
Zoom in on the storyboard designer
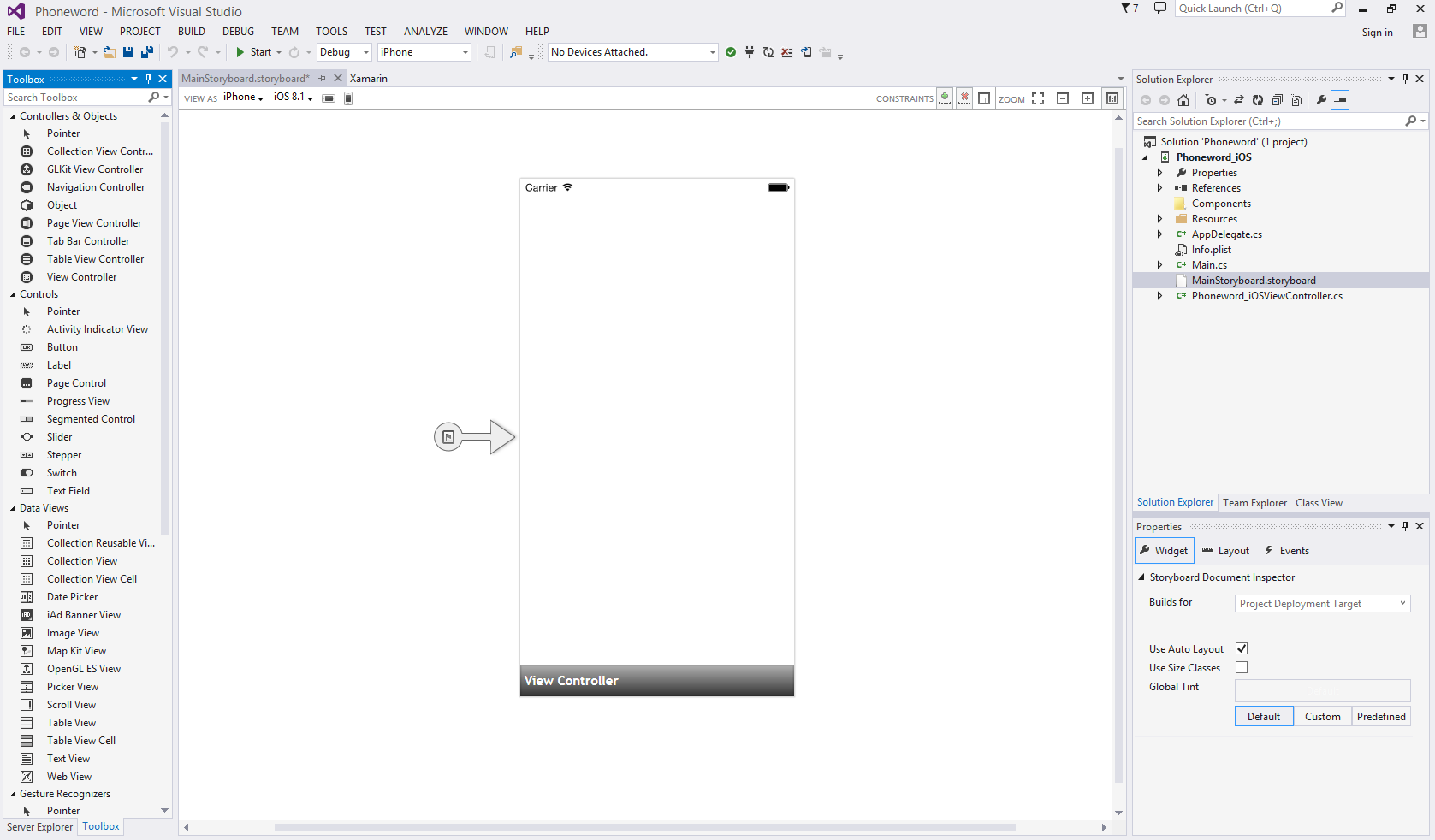[1088, 98]
